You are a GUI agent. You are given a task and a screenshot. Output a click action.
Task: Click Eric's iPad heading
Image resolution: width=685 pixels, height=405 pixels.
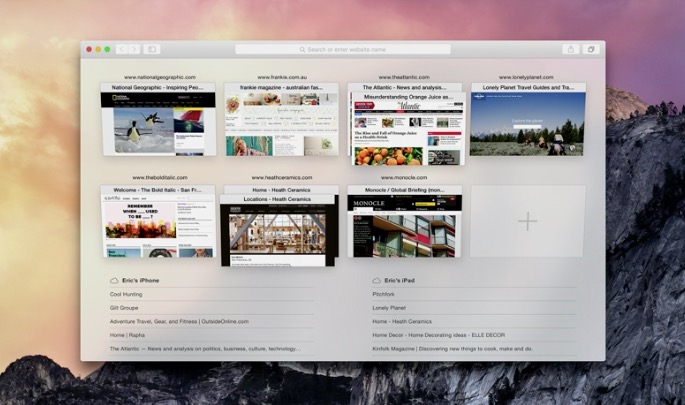400,280
